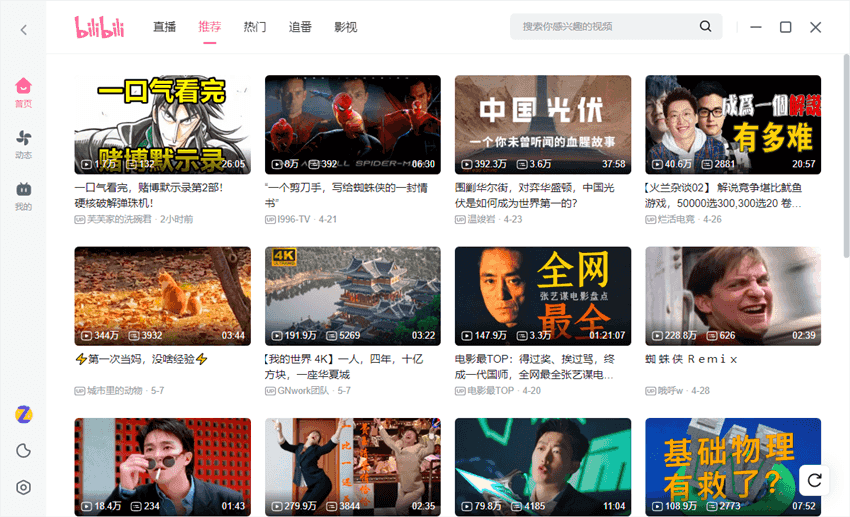
Task: Open the 动态 sidebar icon
Action: [x=23, y=144]
